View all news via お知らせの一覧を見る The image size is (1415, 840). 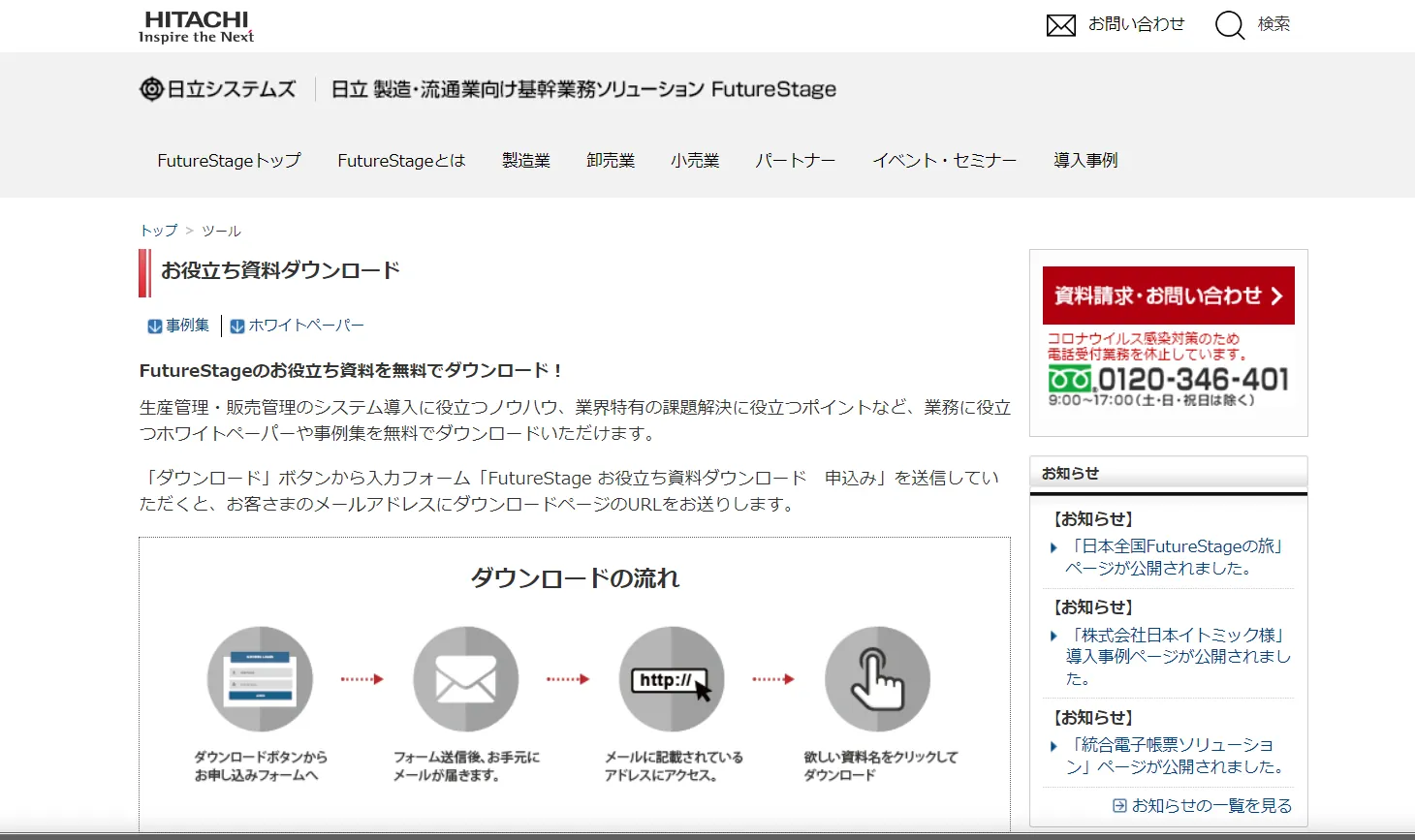(x=1211, y=806)
